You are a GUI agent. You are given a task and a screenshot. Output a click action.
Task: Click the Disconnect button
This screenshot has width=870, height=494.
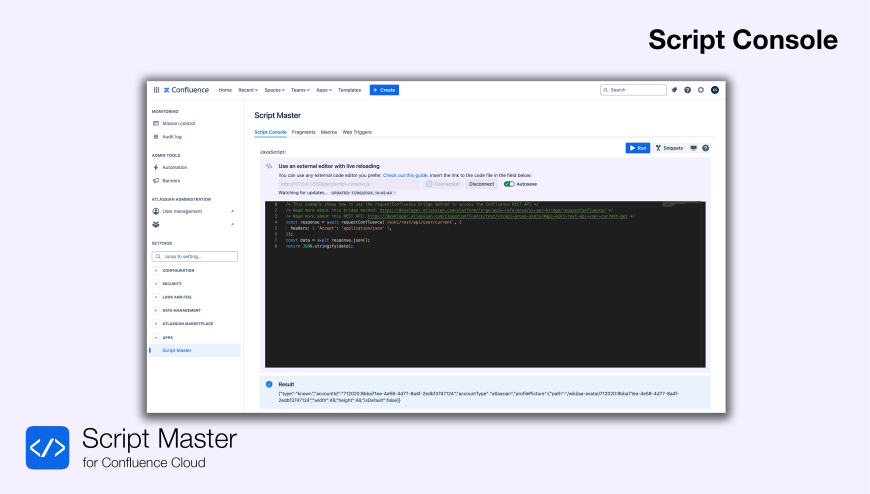(x=481, y=184)
